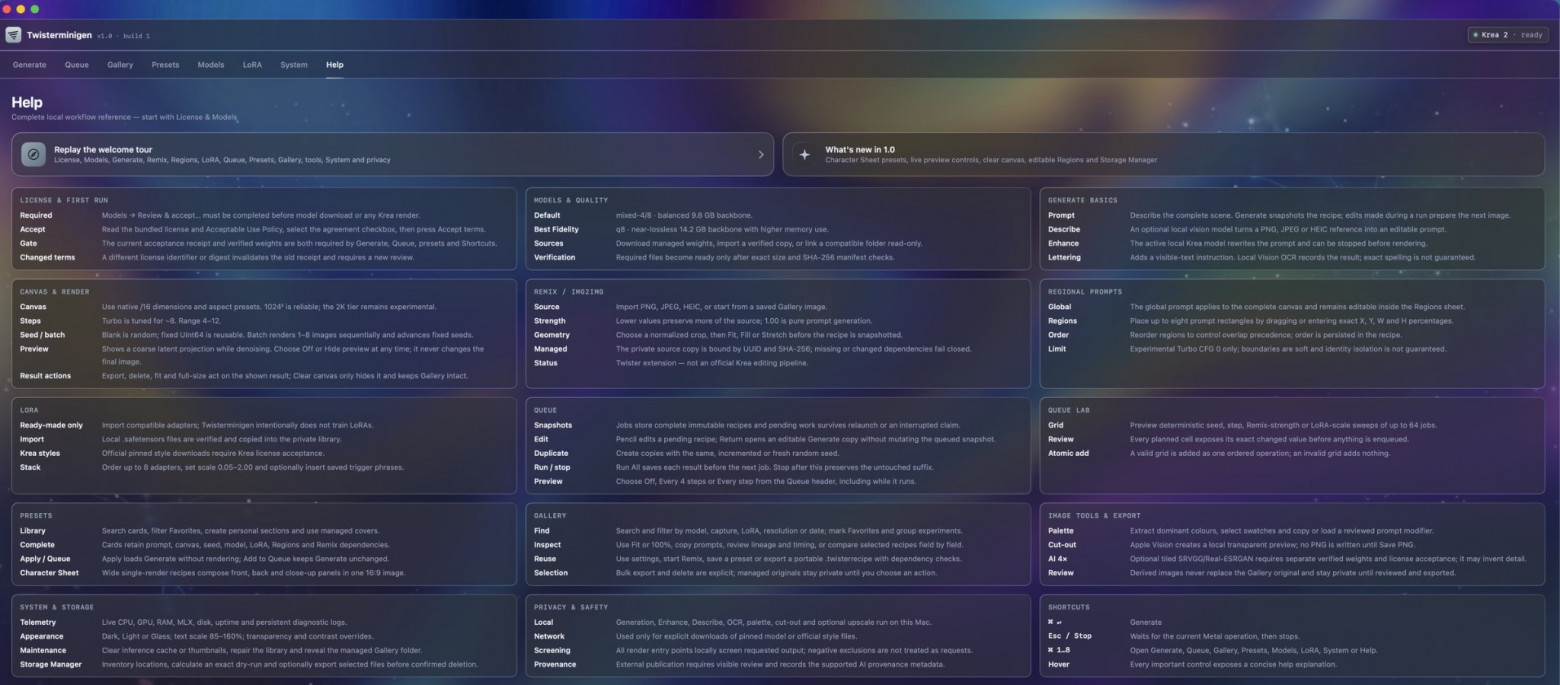Click the Help page heading
The image size is (1560, 685).
pos(27,102)
